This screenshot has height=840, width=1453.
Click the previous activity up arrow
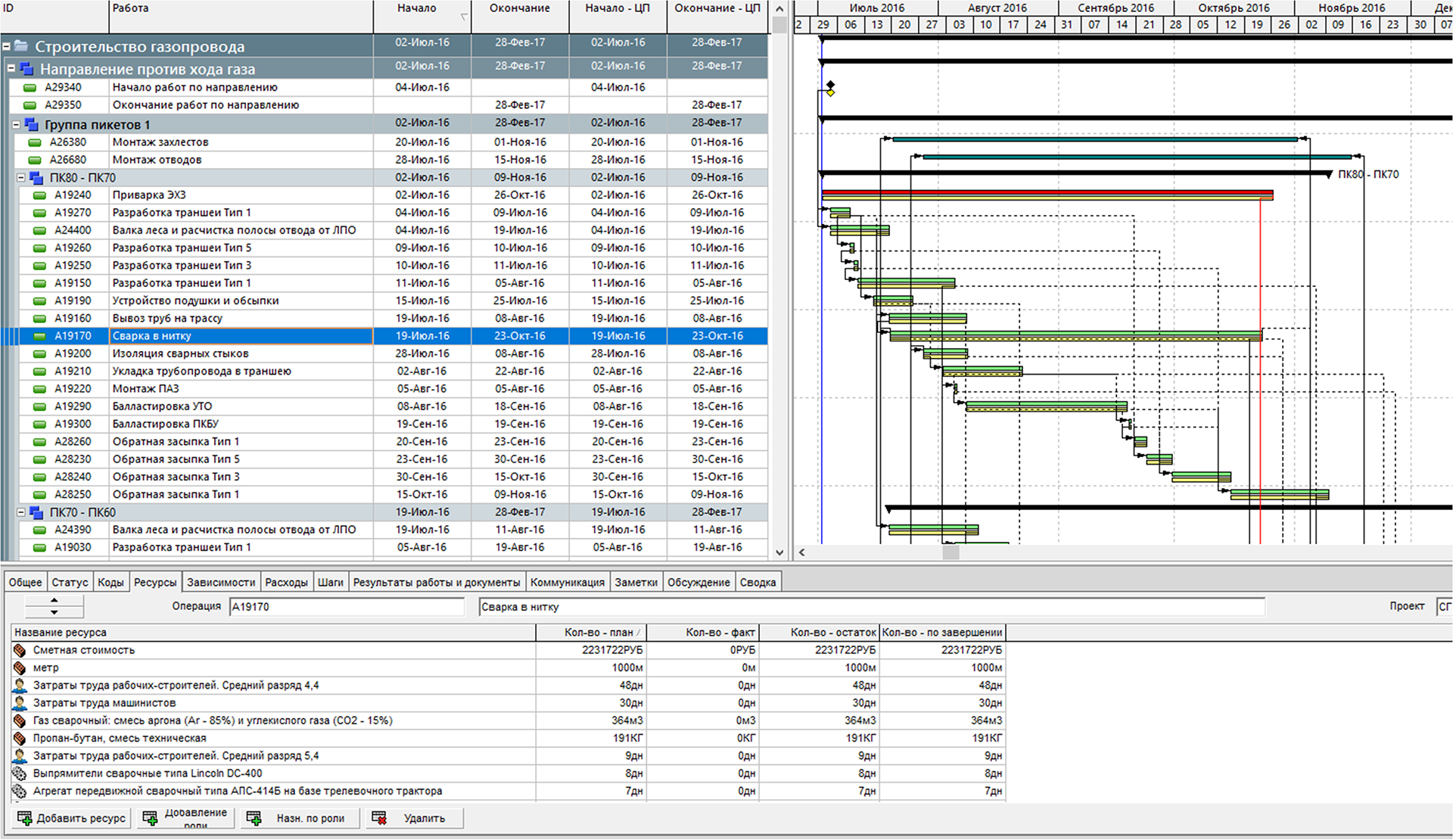click(x=54, y=601)
